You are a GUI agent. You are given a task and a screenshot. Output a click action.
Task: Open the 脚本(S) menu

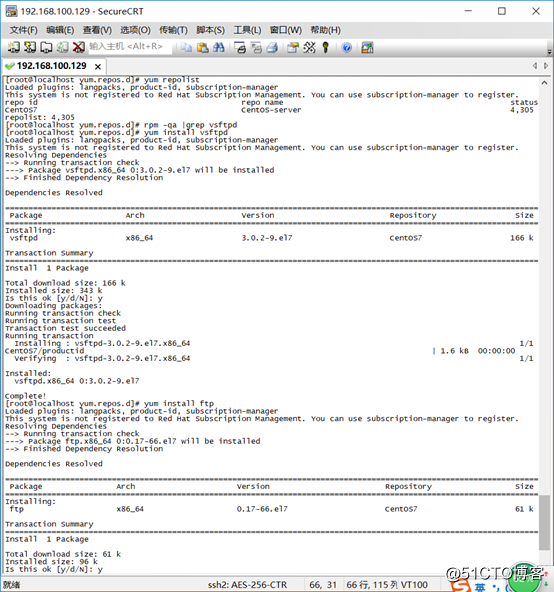tap(210, 30)
